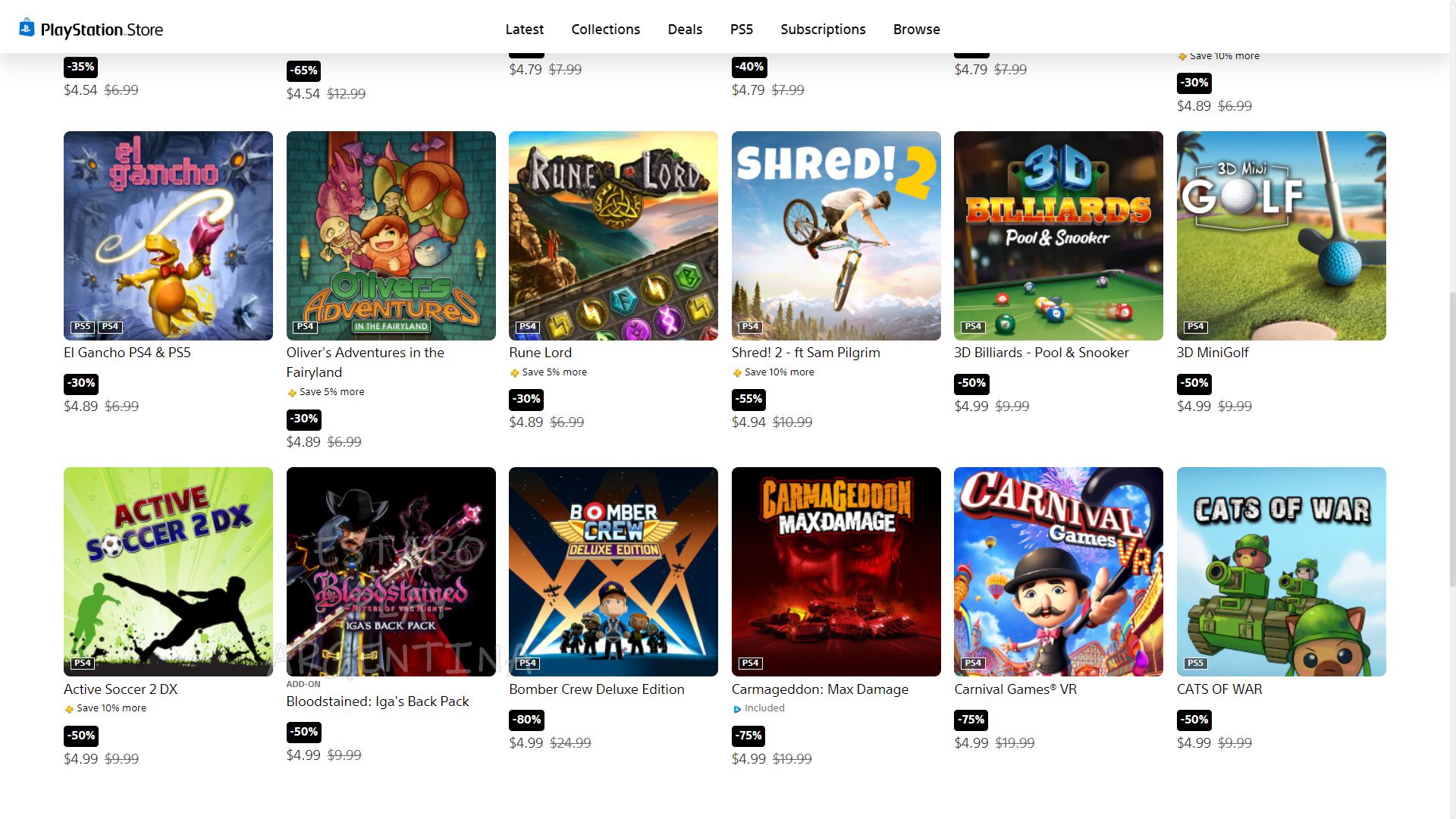Open the Subscriptions menu
This screenshot has width=1456, height=819.
coord(823,29)
